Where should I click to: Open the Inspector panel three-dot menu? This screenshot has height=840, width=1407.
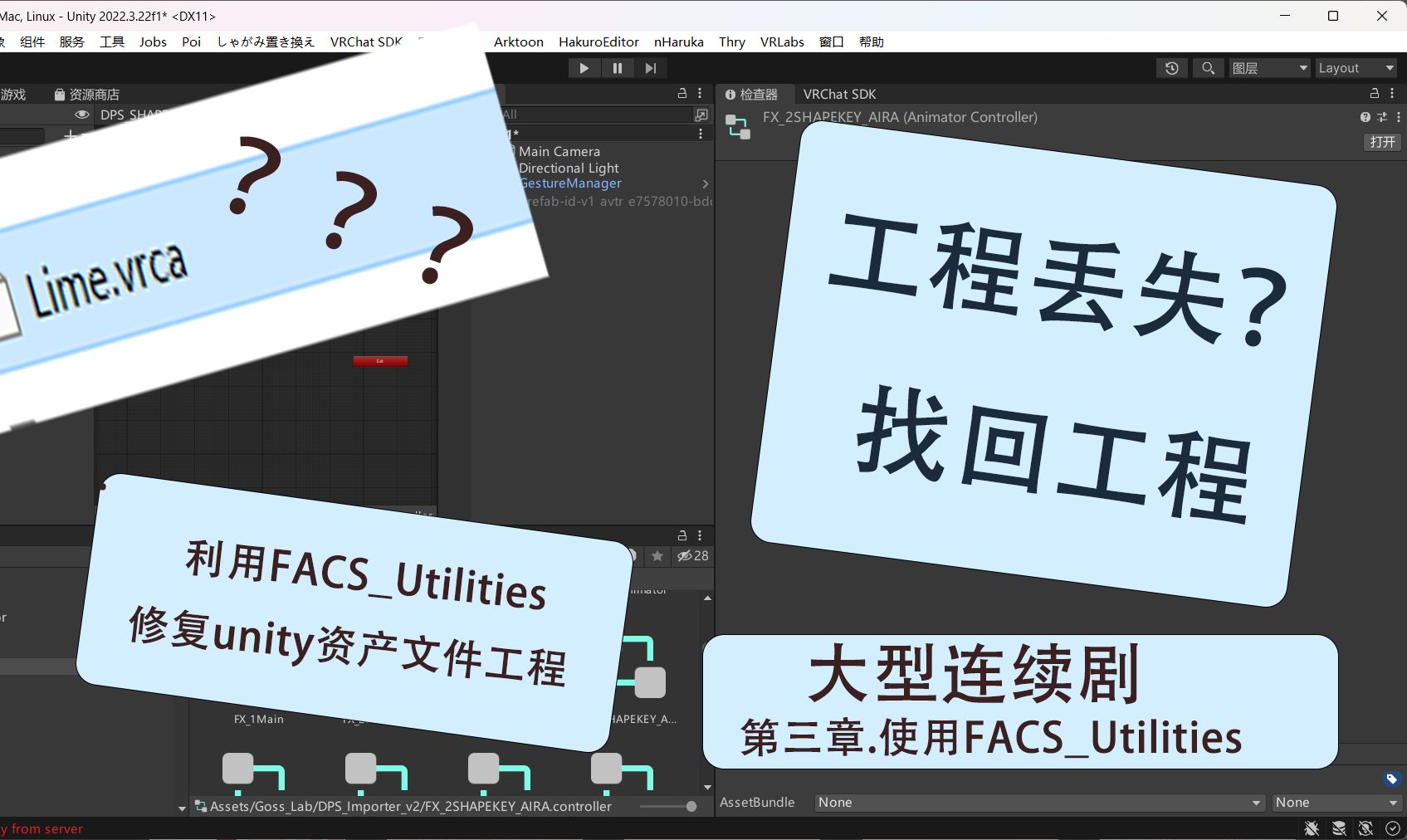(1392, 94)
